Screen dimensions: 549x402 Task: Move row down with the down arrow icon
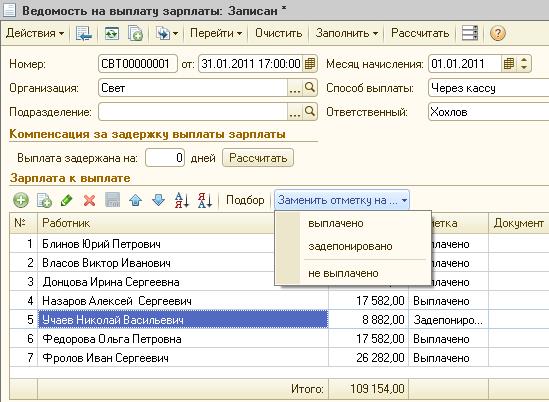click(x=159, y=200)
